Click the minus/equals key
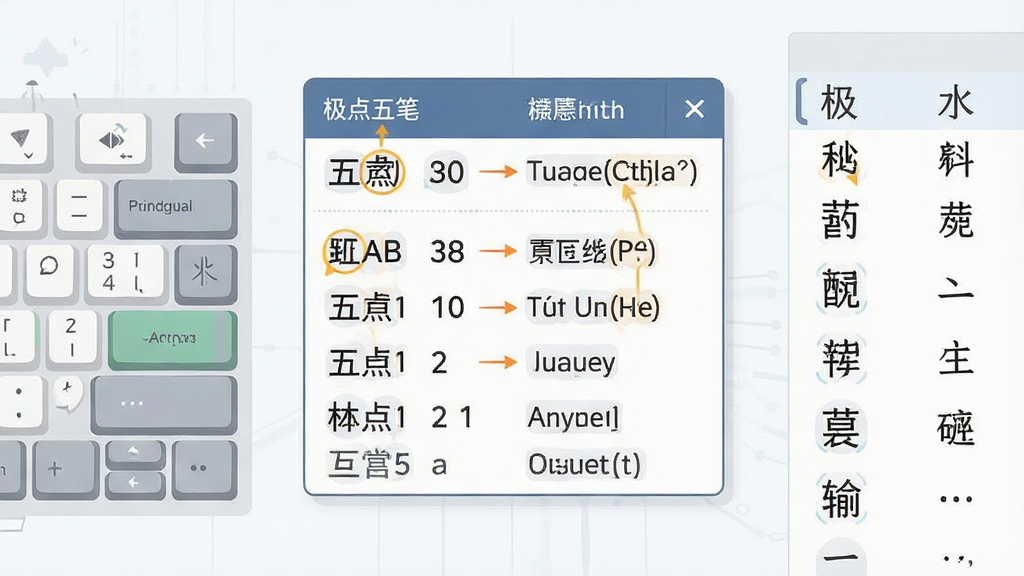The height and width of the screenshot is (576, 1024). pyautogui.click(x=79, y=206)
